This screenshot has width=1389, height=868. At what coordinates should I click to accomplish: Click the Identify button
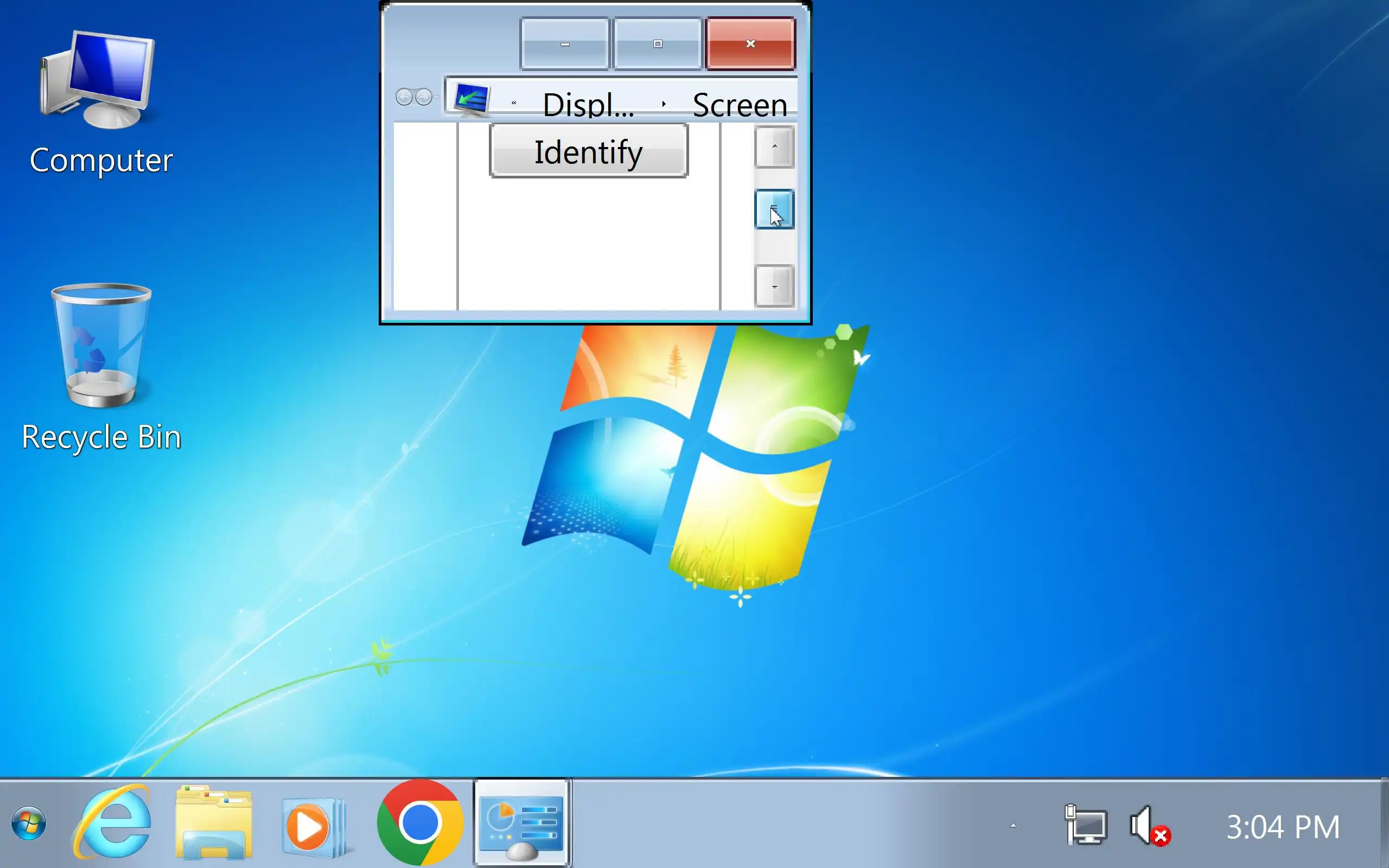pyautogui.click(x=588, y=151)
